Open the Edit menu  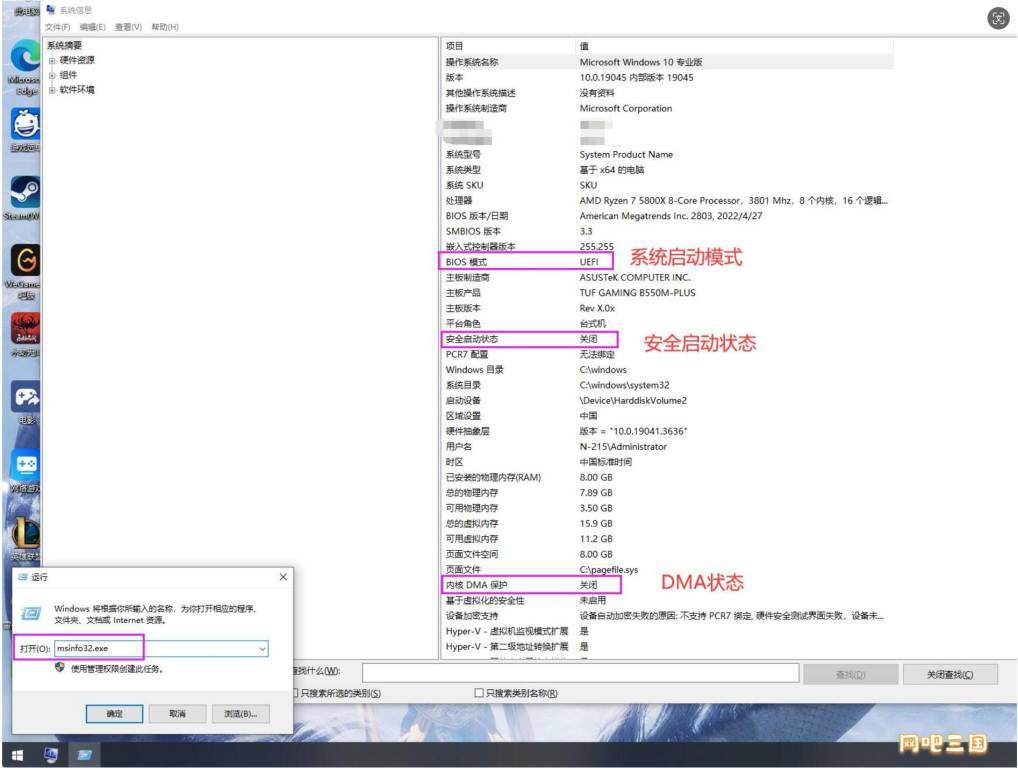pos(92,27)
